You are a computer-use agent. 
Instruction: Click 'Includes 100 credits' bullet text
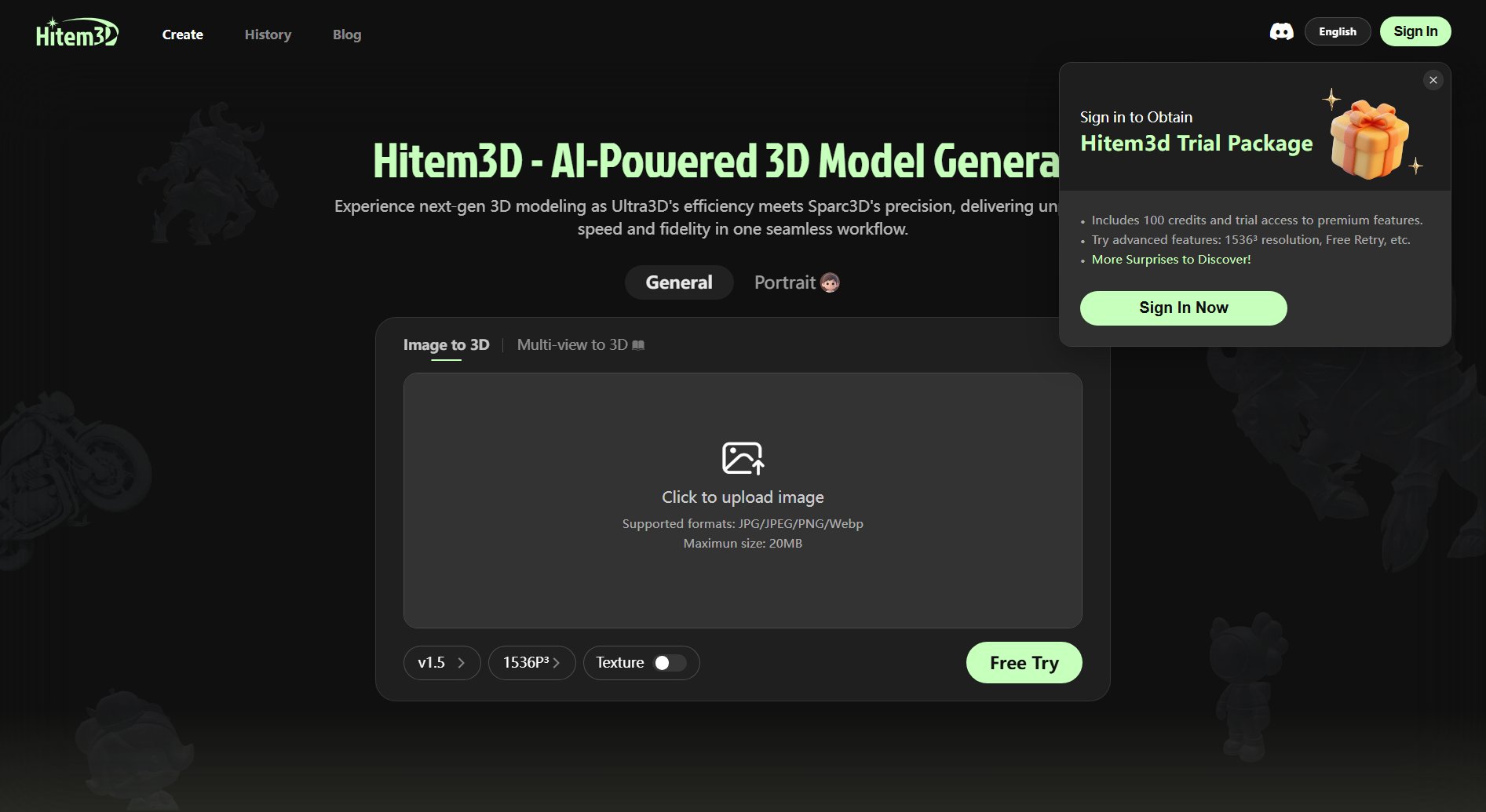coord(1257,220)
